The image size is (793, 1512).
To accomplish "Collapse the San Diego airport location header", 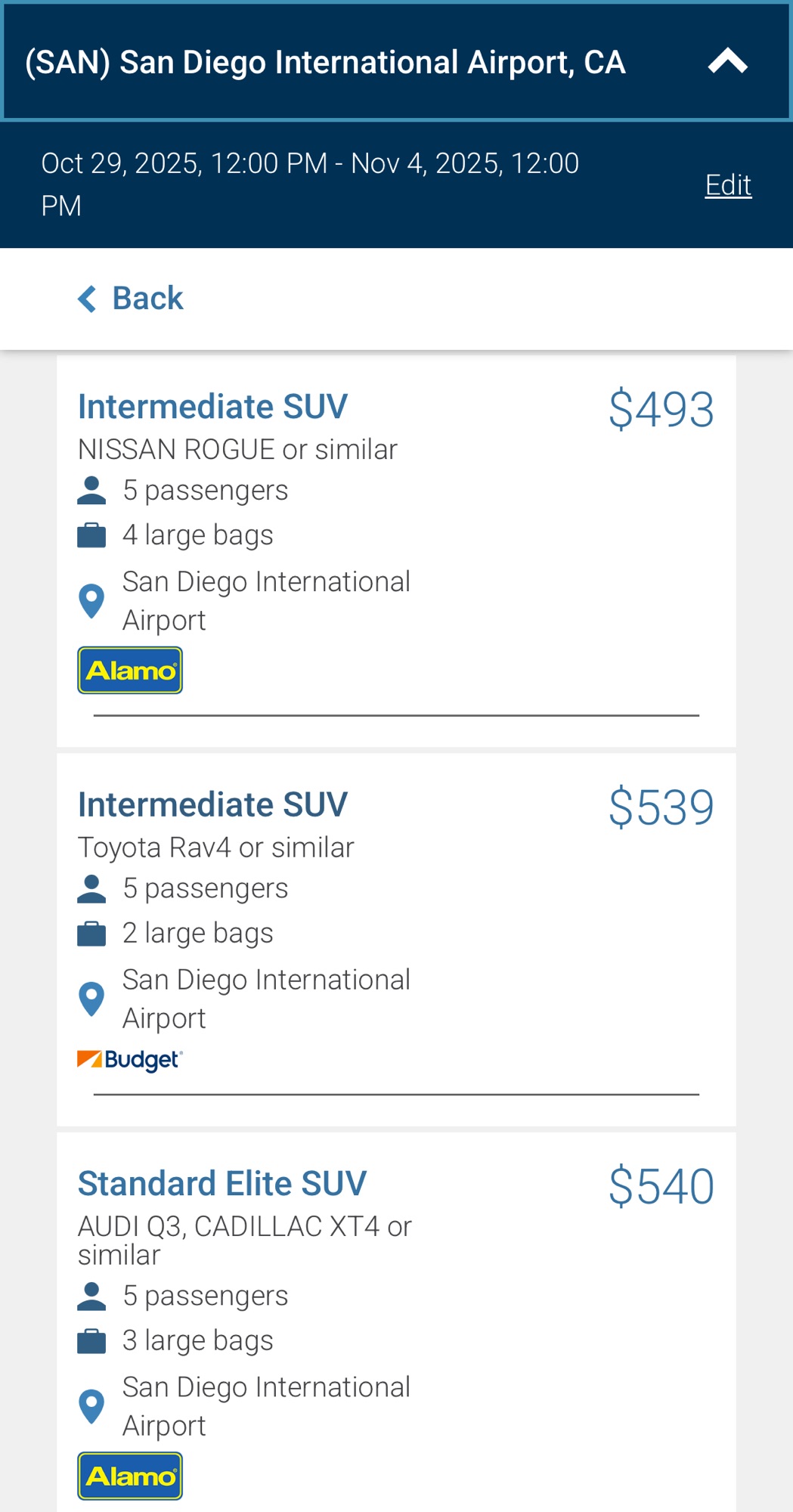I will point(727,62).
